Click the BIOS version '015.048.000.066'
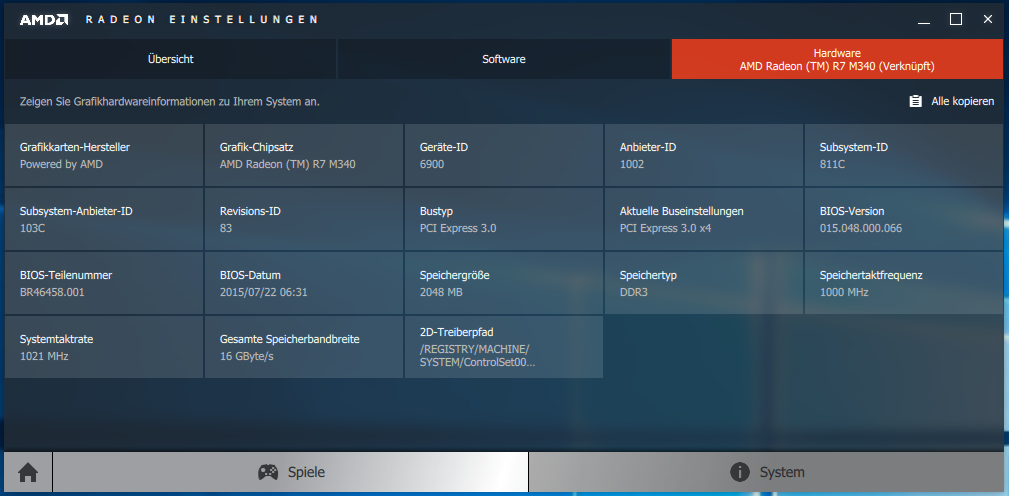 point(861,228)
